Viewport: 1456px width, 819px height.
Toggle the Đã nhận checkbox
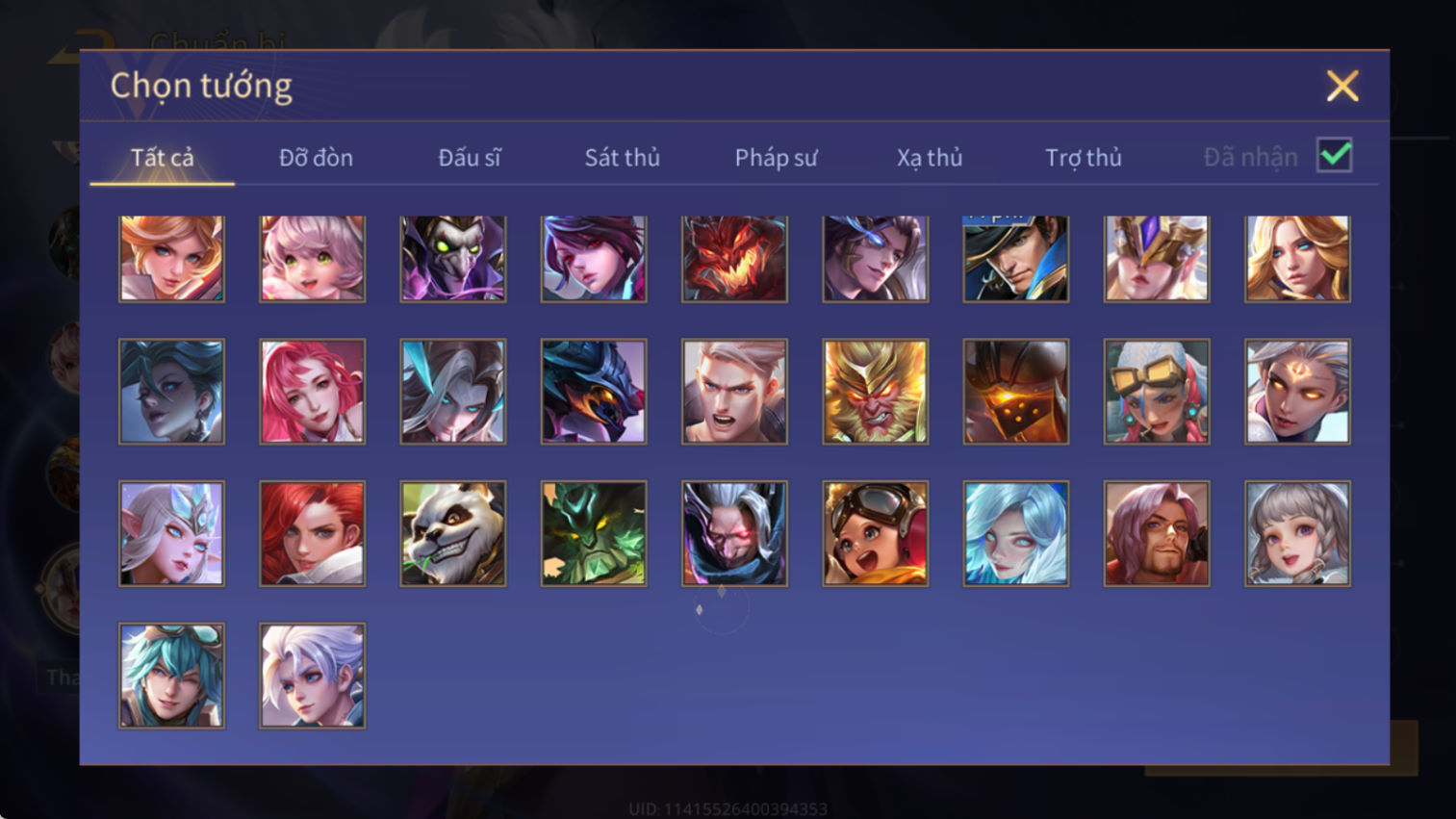(1335, 156)
